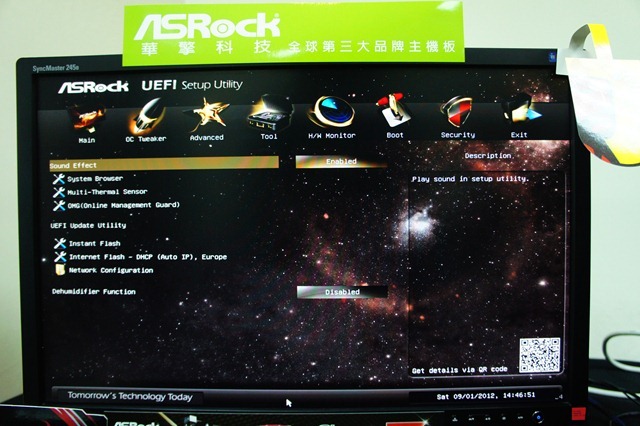Select the Dehumidifier Function label
The image size is (640, 426).
(93, 291)
